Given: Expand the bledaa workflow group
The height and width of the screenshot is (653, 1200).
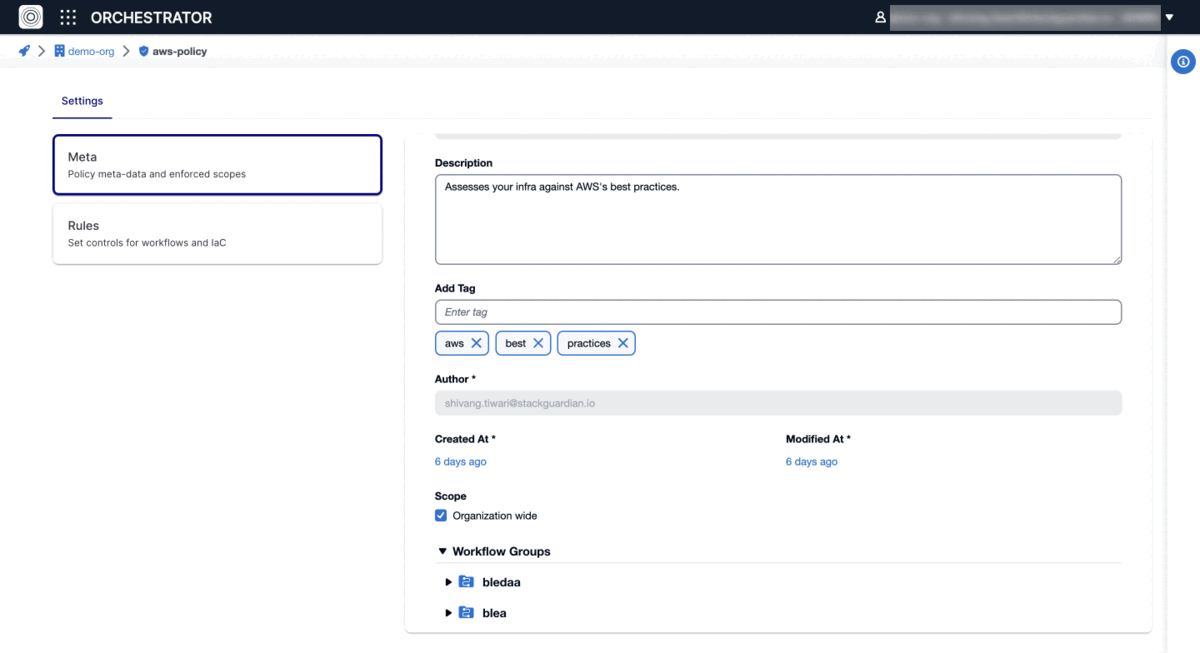Looking at the screenshot, I should (448, 582).
